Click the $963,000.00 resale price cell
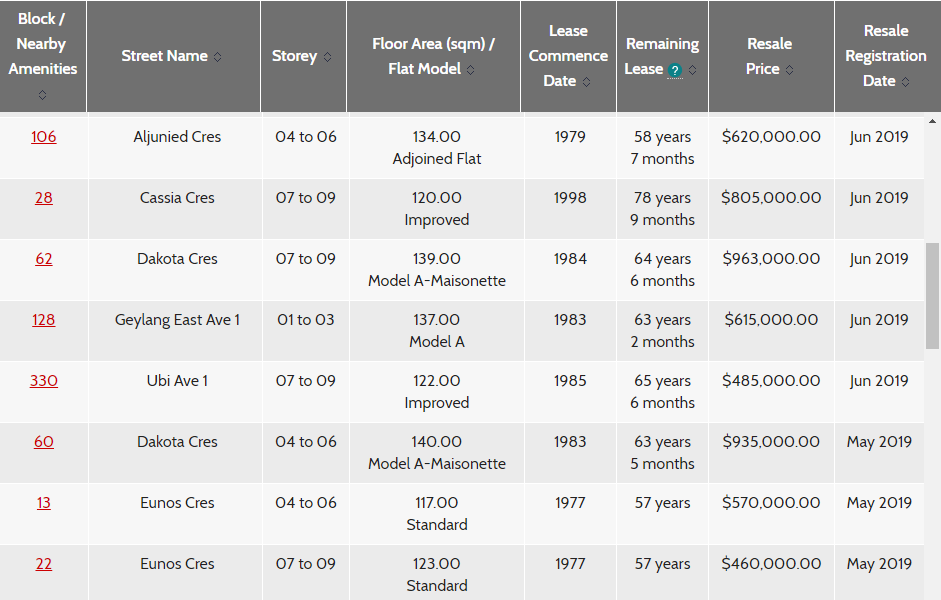This screenshot has height=600, width=941. coord(771,259)
